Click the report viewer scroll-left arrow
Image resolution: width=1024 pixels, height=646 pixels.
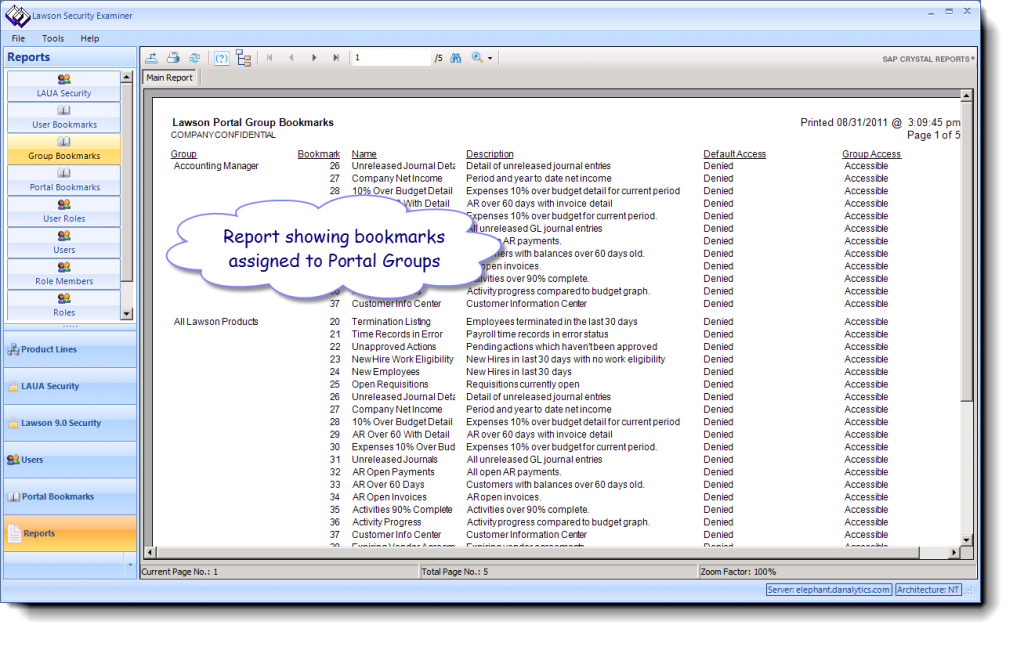tap(150, 553)
